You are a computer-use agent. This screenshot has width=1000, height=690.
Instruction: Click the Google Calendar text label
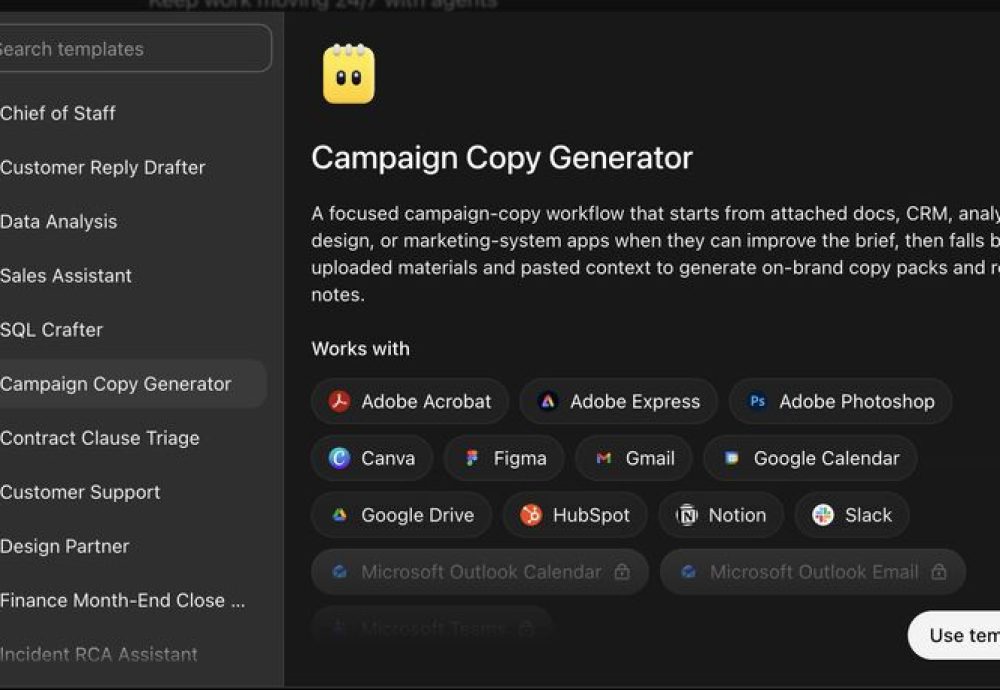click(827, 458)
